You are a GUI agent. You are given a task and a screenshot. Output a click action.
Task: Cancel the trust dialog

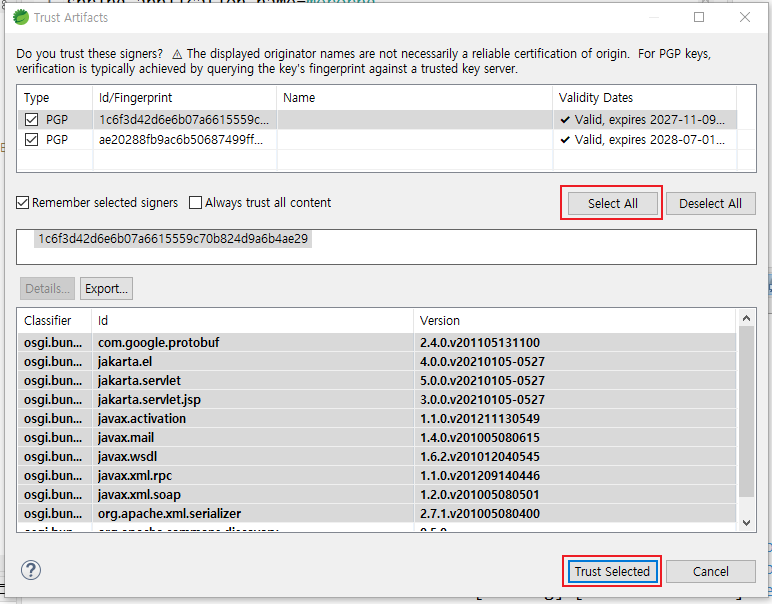710,572
